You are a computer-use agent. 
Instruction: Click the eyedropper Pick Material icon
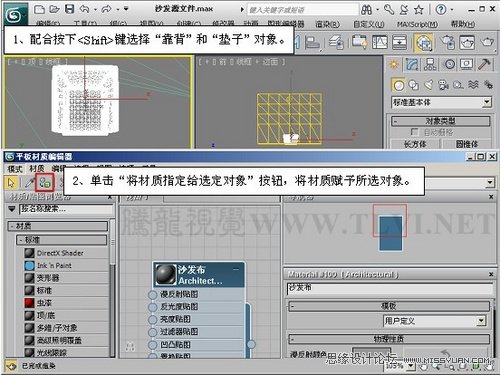pyautogui.click(x=30, y=182)
